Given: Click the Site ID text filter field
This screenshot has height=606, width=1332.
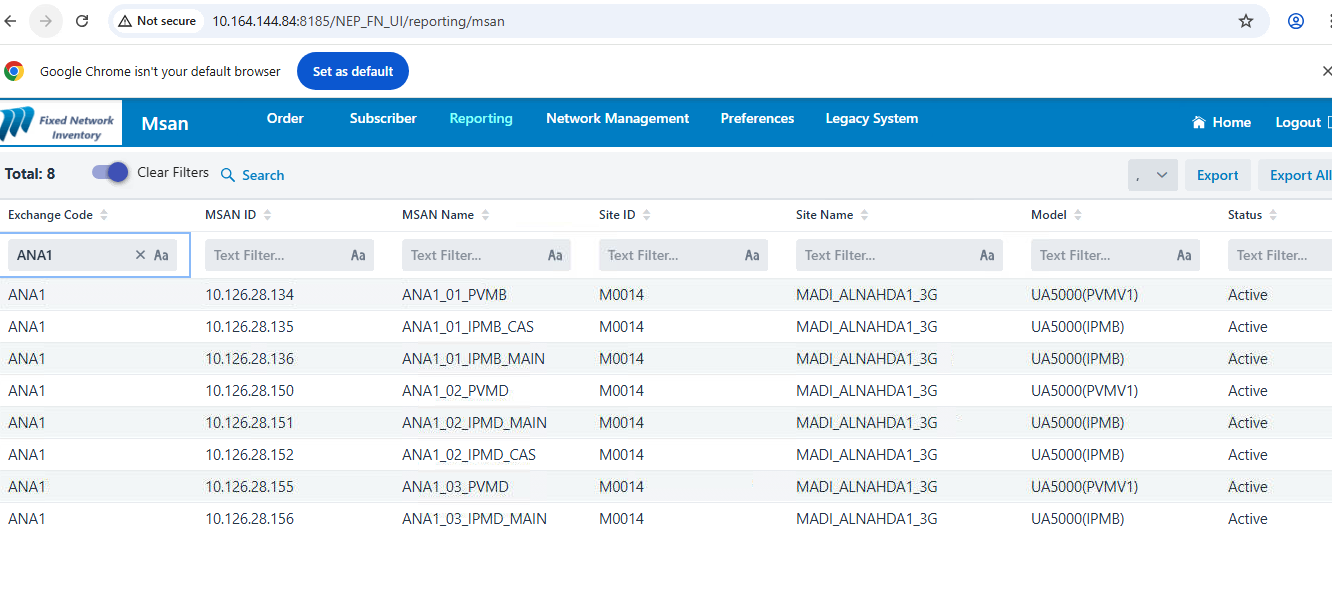Looking at the screenshot, I should click(670, 255).
